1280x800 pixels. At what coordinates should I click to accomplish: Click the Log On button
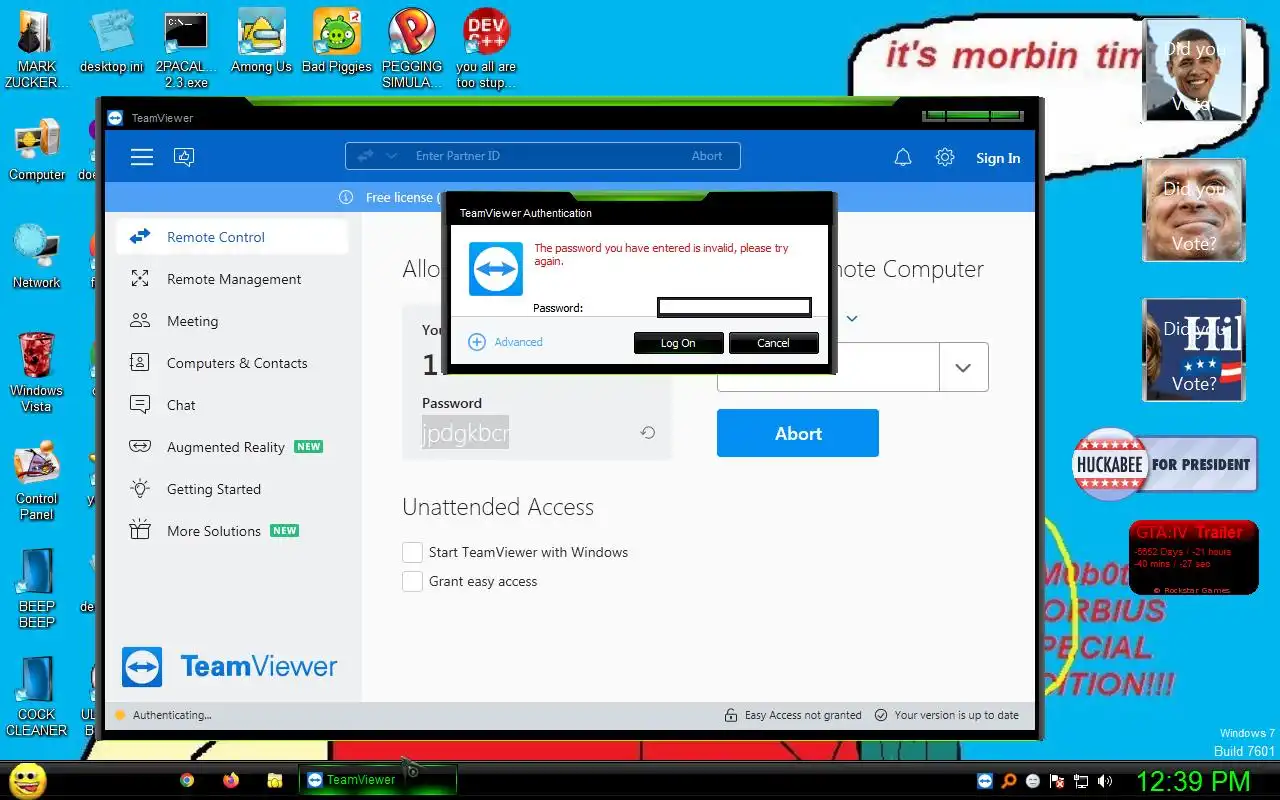pos(678,343)
